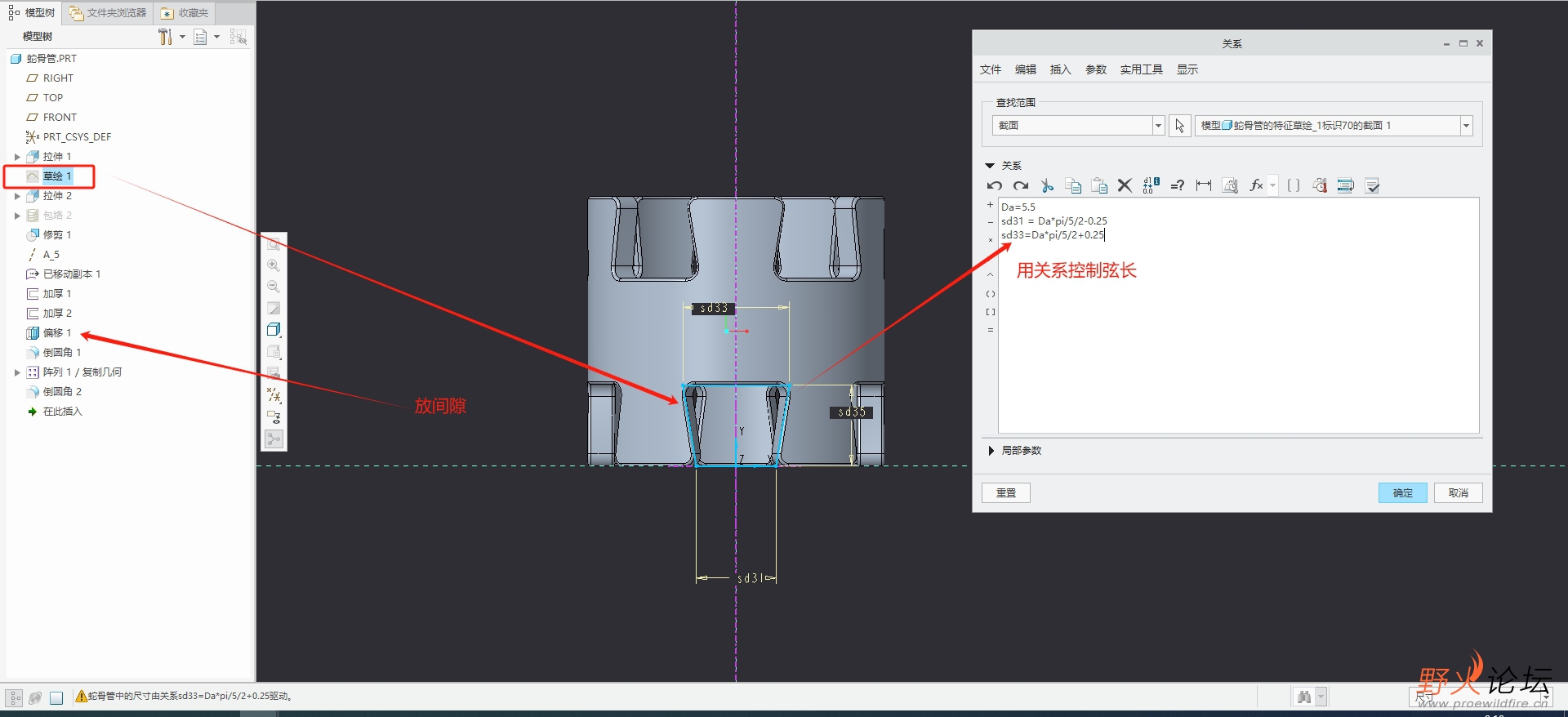This screenshot has width=1568, height=717.
Task: Undo the last relation edit
Action: (994, 186)
